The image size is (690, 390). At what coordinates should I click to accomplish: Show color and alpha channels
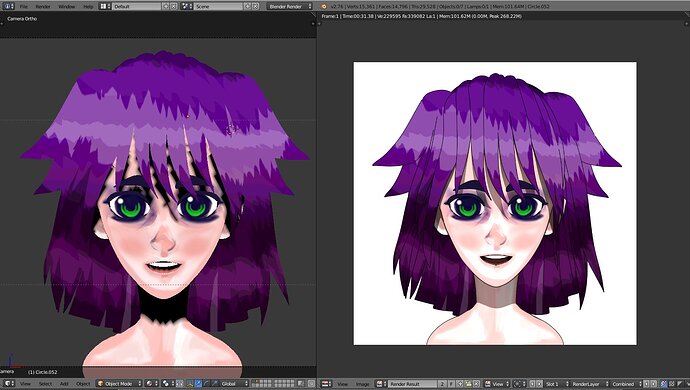tap(663, 384)
